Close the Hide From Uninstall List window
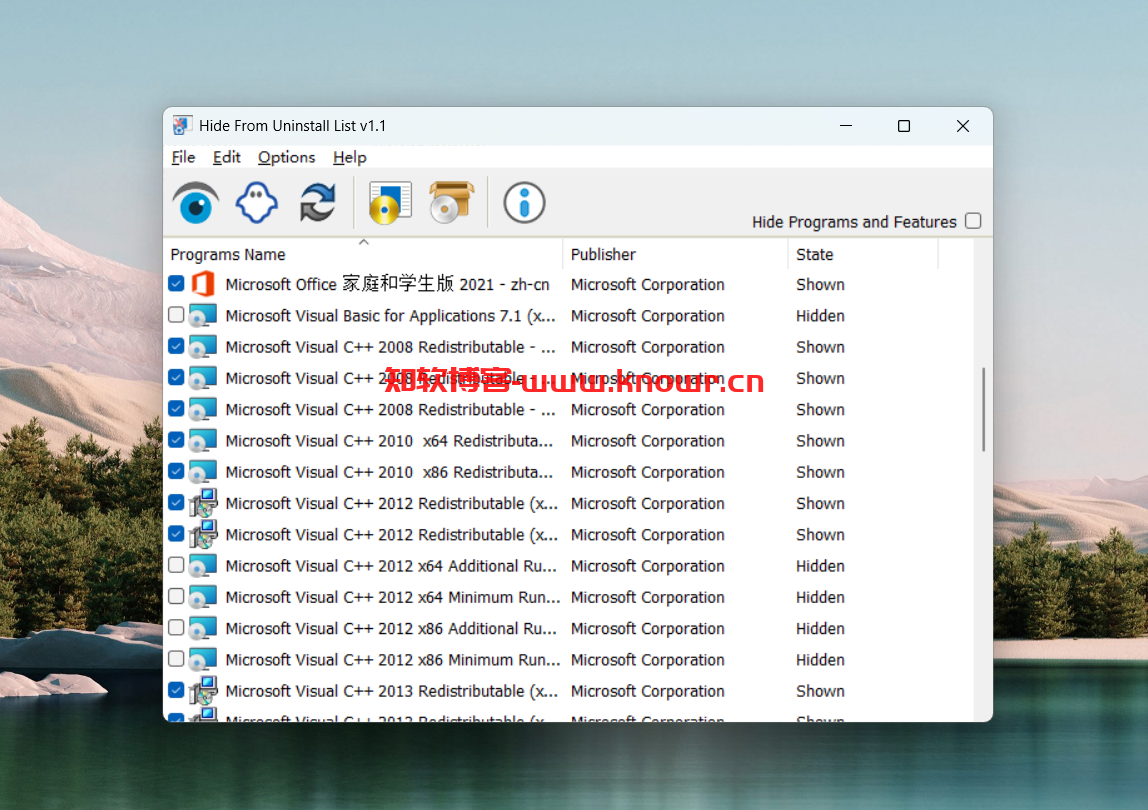This screenshot has height=810, width=1148. [x=962, y=126]
